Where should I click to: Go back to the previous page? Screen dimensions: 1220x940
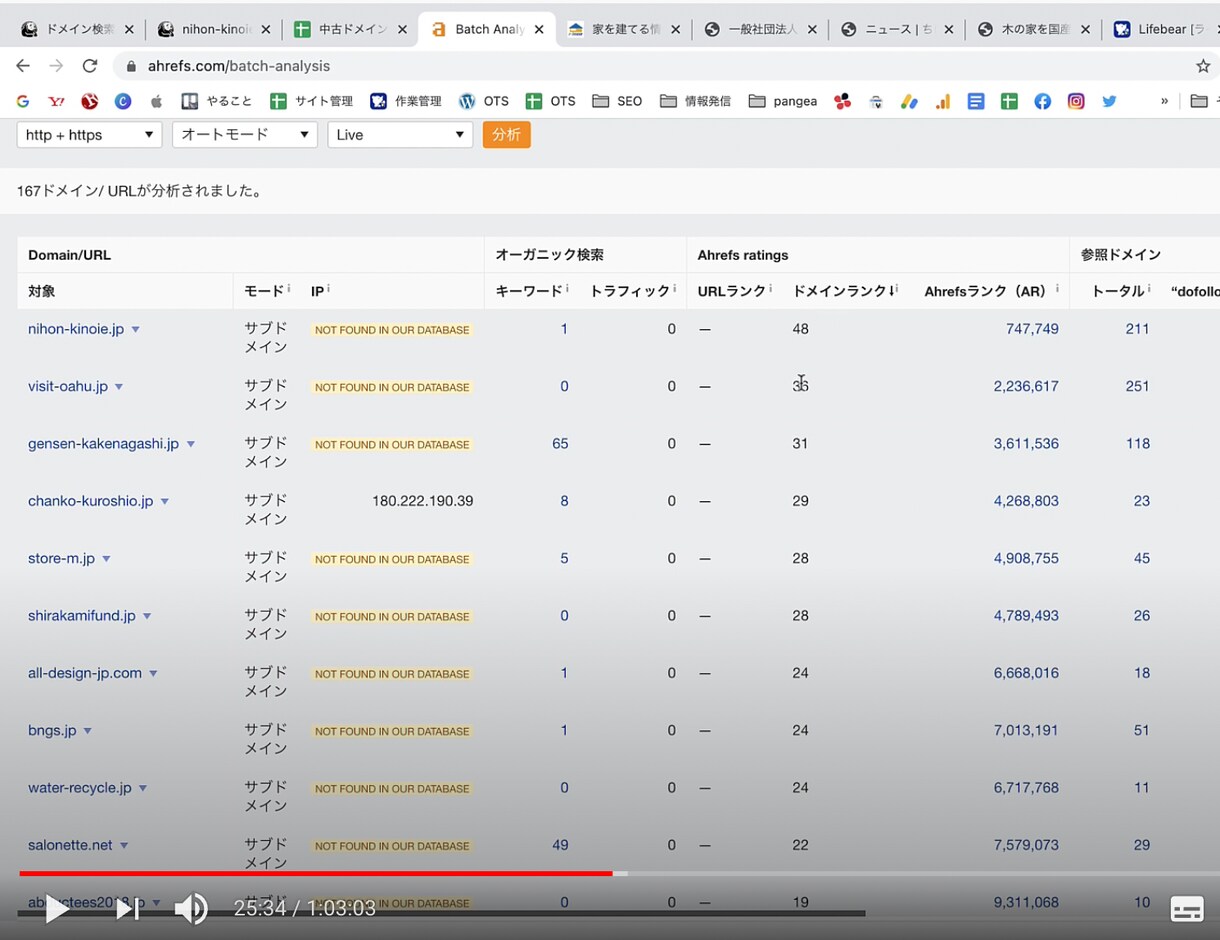click(23, 66)
